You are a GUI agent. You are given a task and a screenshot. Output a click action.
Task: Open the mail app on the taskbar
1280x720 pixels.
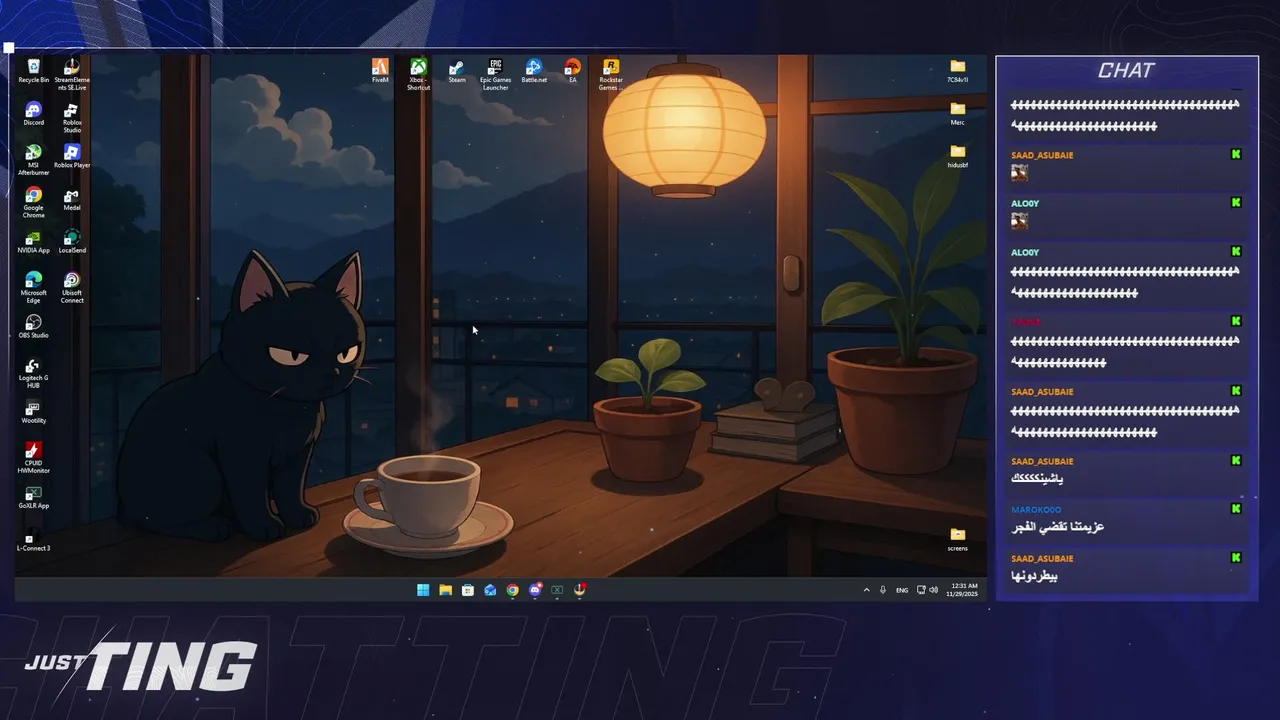490,590
